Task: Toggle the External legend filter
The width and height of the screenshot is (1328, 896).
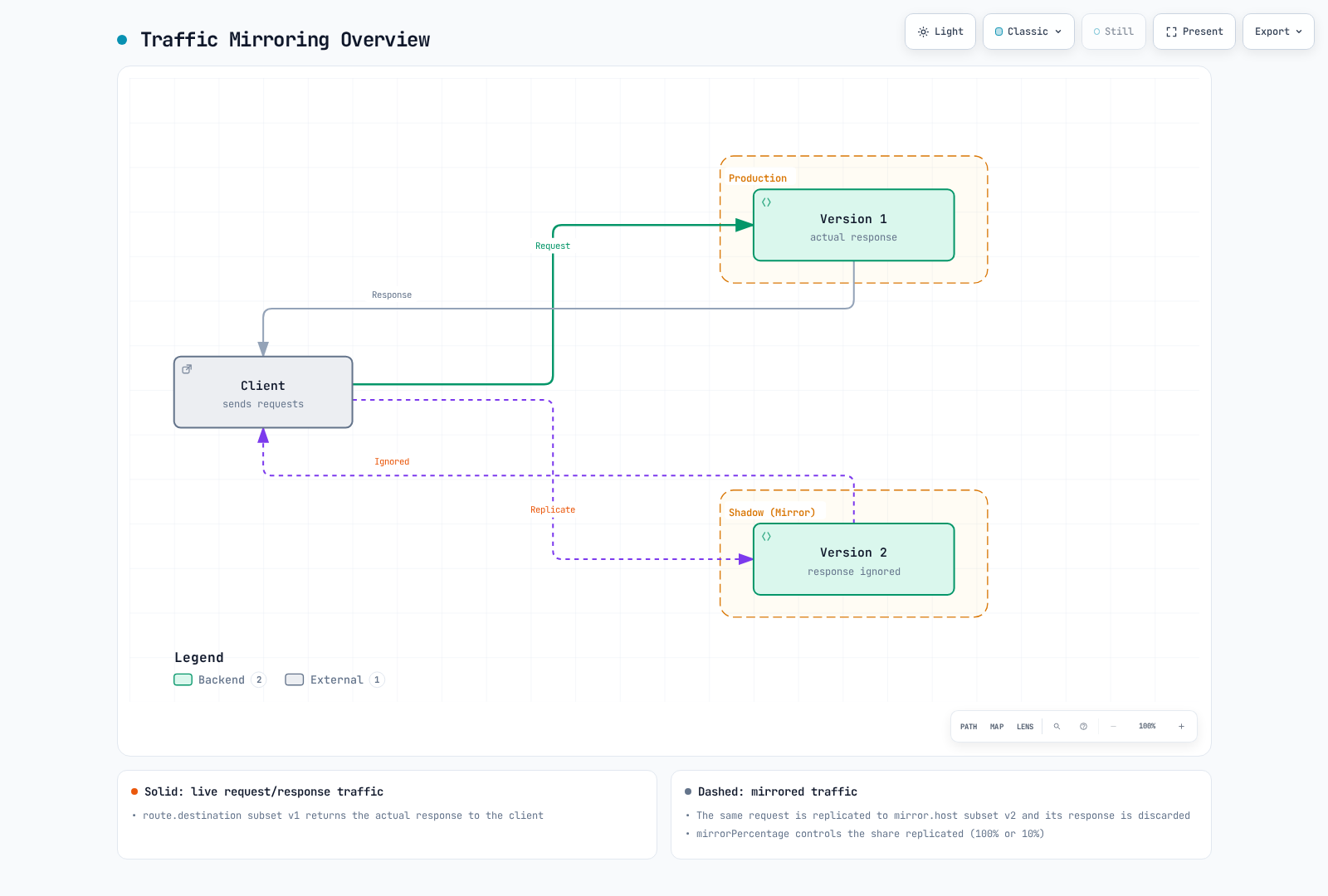Action: pos(334,679)
